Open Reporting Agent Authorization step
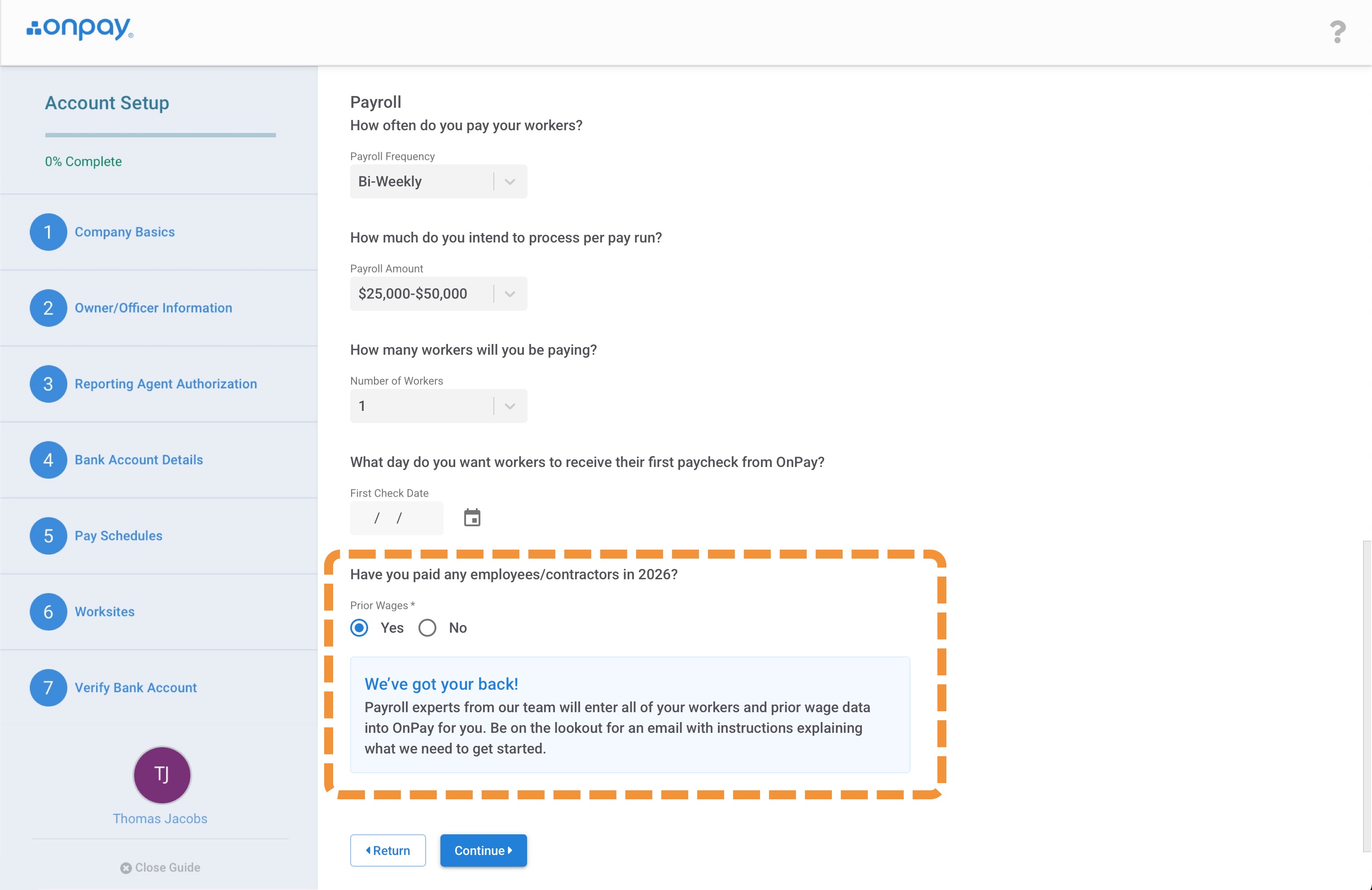Viewport: 1372px width, 890px height. 166,384
